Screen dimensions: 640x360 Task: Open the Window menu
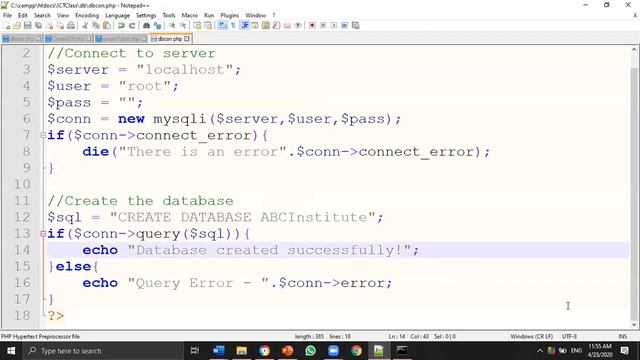[256, 15]
